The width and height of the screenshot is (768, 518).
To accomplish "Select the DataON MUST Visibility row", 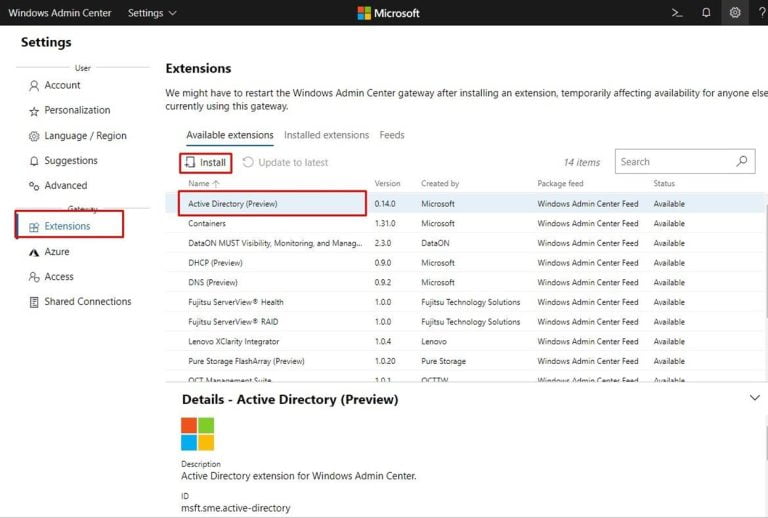I will (464, 243).
